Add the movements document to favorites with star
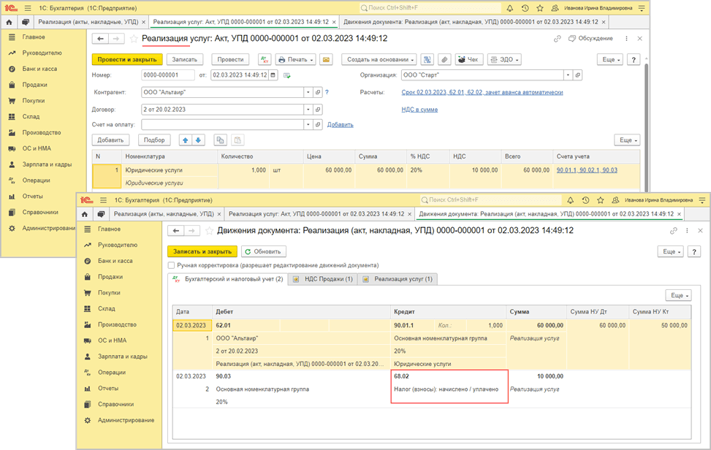The image size is (711, 450). [210, 229]
